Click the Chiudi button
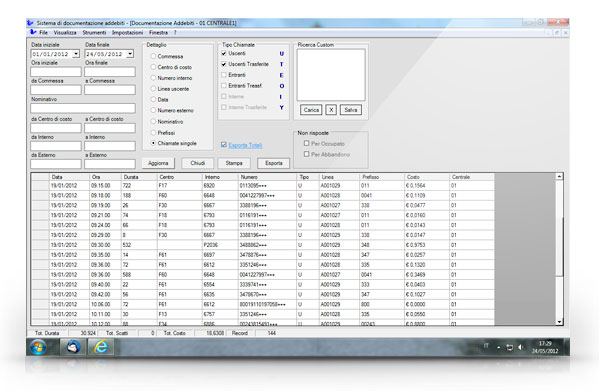 [197, 163]
